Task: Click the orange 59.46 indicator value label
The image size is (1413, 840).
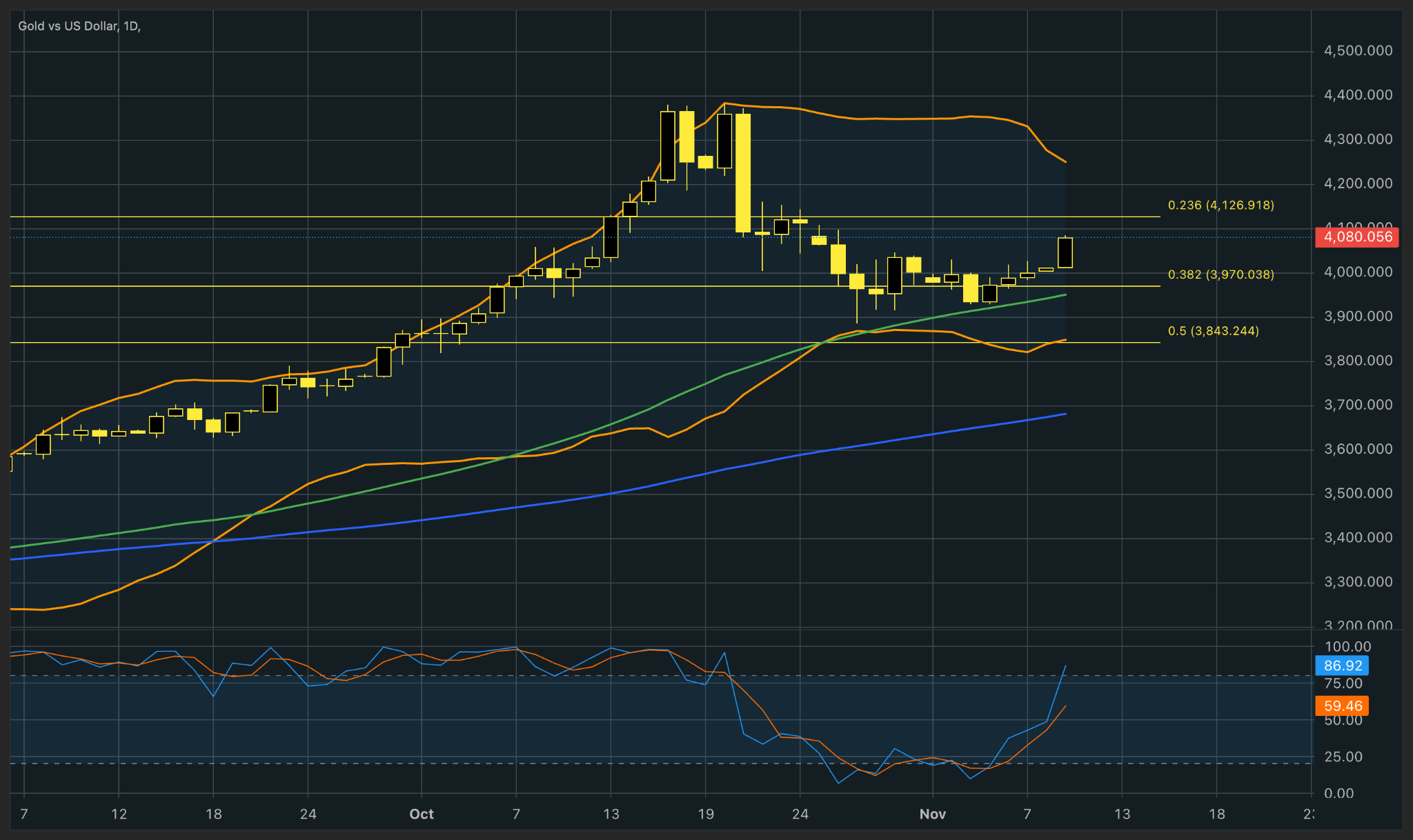Action: (1341, 706)
